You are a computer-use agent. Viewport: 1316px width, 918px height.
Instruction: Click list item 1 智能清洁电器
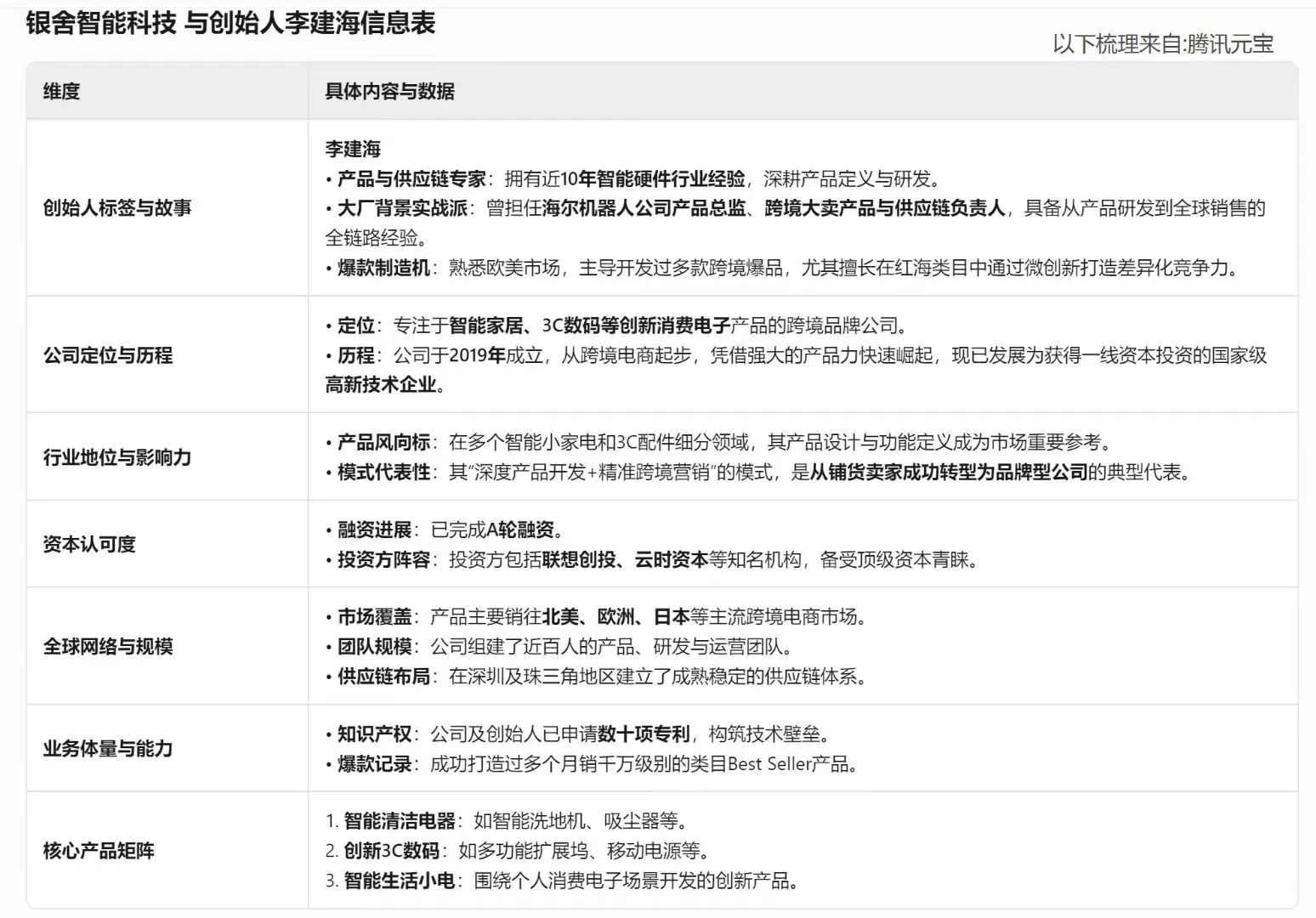[400, 821]
